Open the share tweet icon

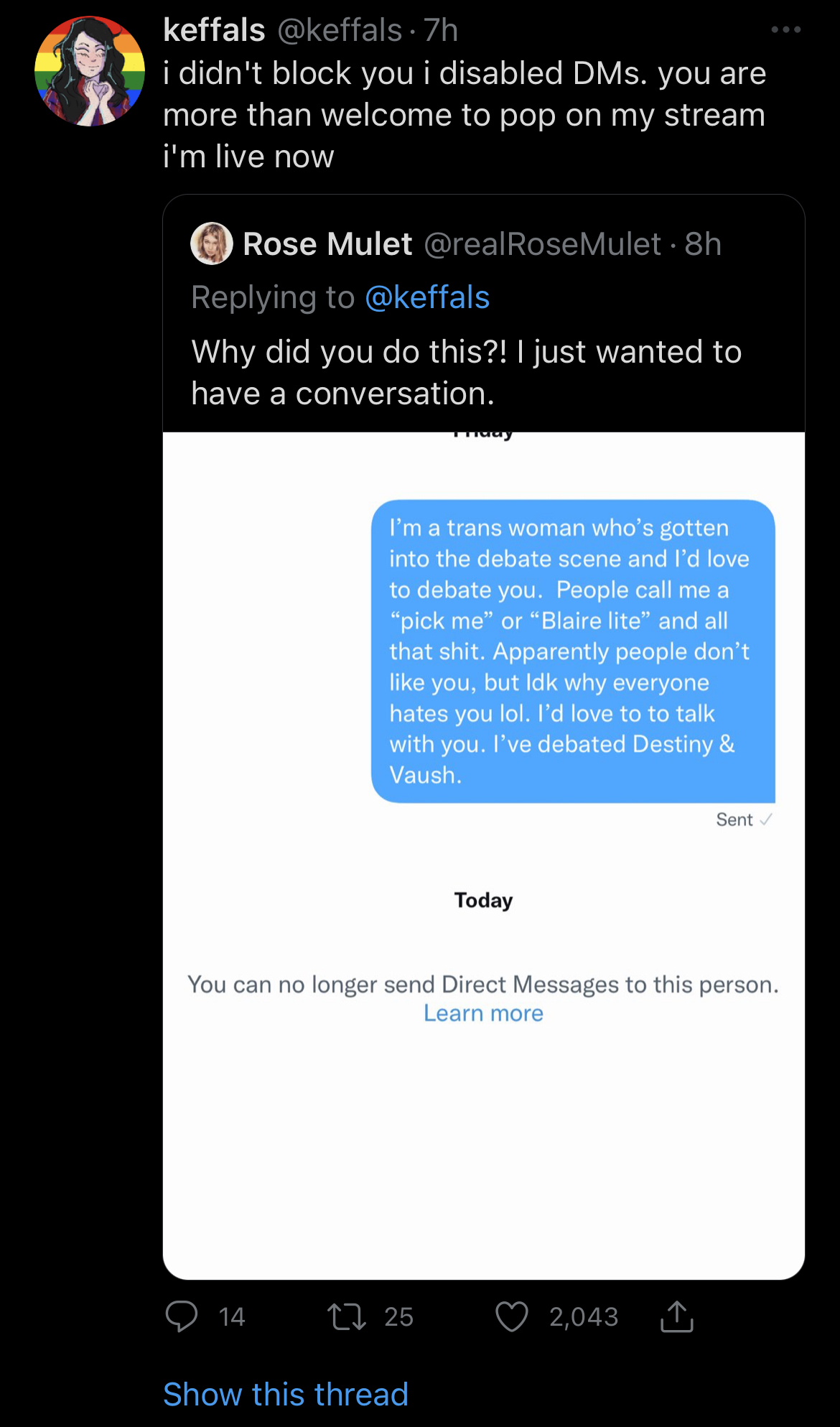677,1316
